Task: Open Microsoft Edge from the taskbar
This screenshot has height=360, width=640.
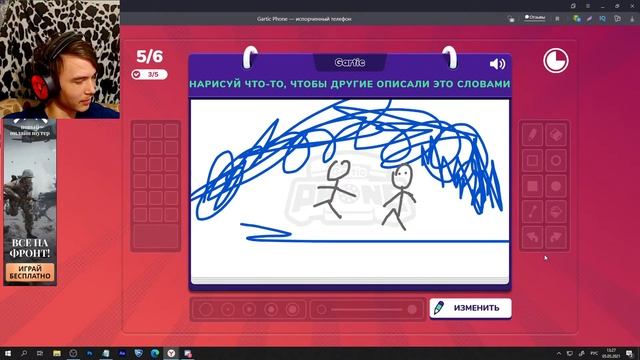Action: click(155, 353)
